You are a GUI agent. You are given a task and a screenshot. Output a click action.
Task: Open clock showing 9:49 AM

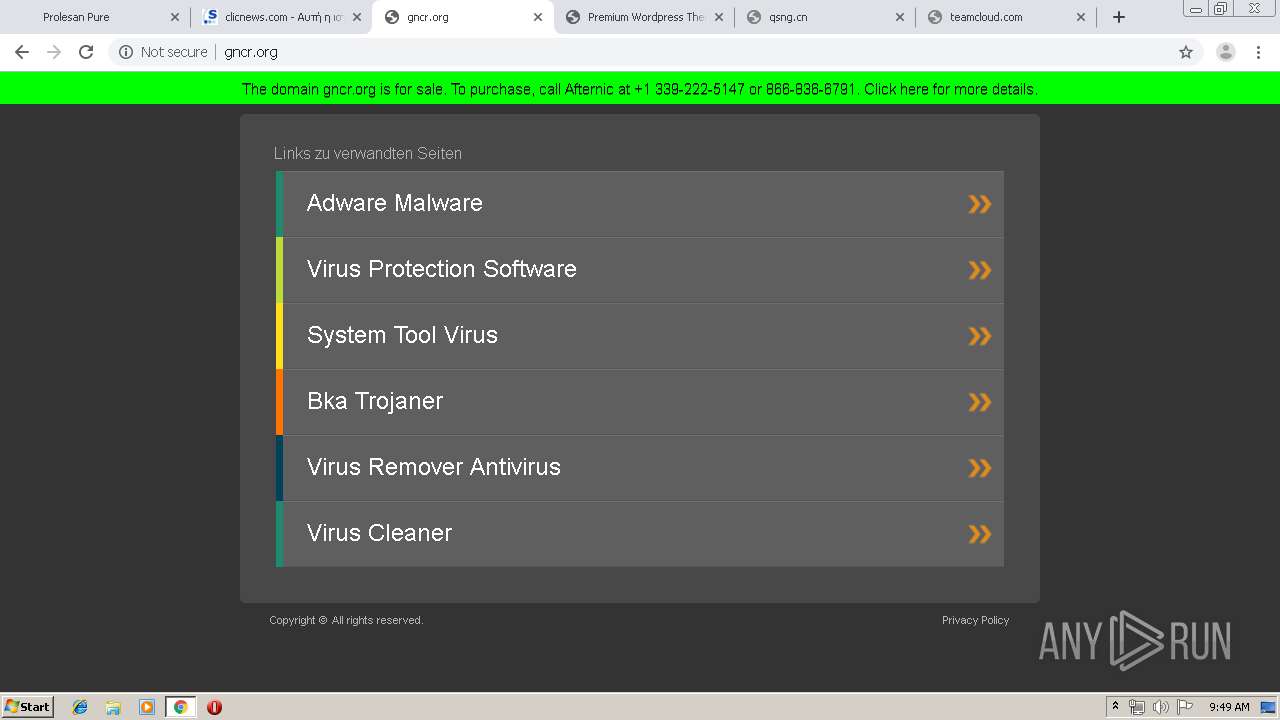click(x=1229, y=707)
